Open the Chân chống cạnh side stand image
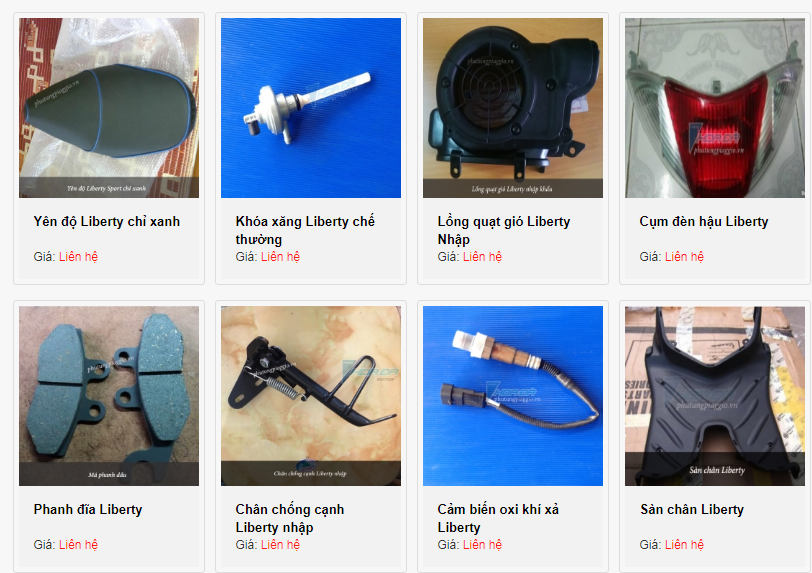 311,396
